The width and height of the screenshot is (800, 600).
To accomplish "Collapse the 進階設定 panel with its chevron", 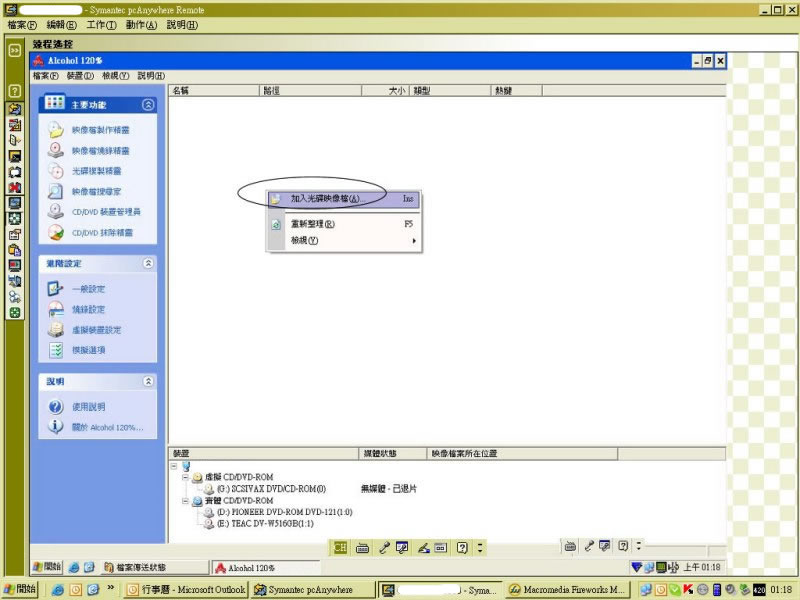I will [148, 263].
